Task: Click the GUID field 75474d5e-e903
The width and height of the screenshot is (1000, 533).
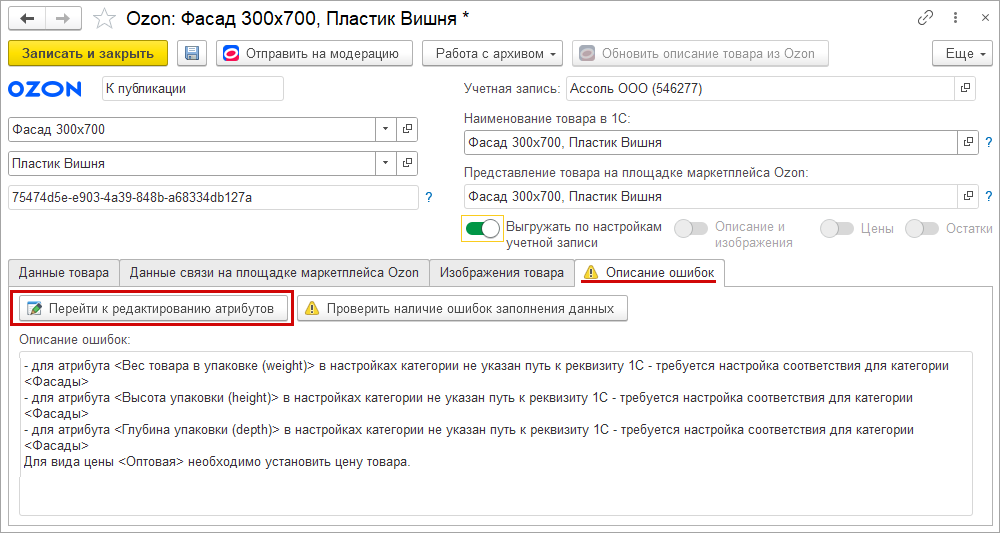Action: (x=214, y=198)
